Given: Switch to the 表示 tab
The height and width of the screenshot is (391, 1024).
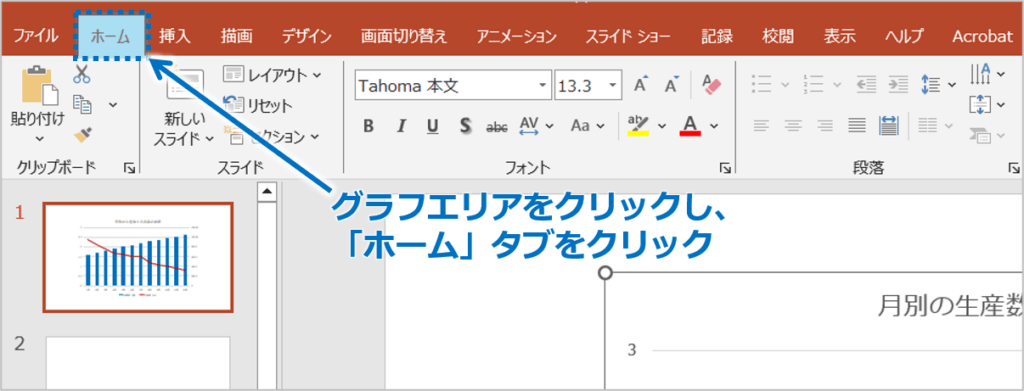Looking at the screenshot, I should click(839, 36).
